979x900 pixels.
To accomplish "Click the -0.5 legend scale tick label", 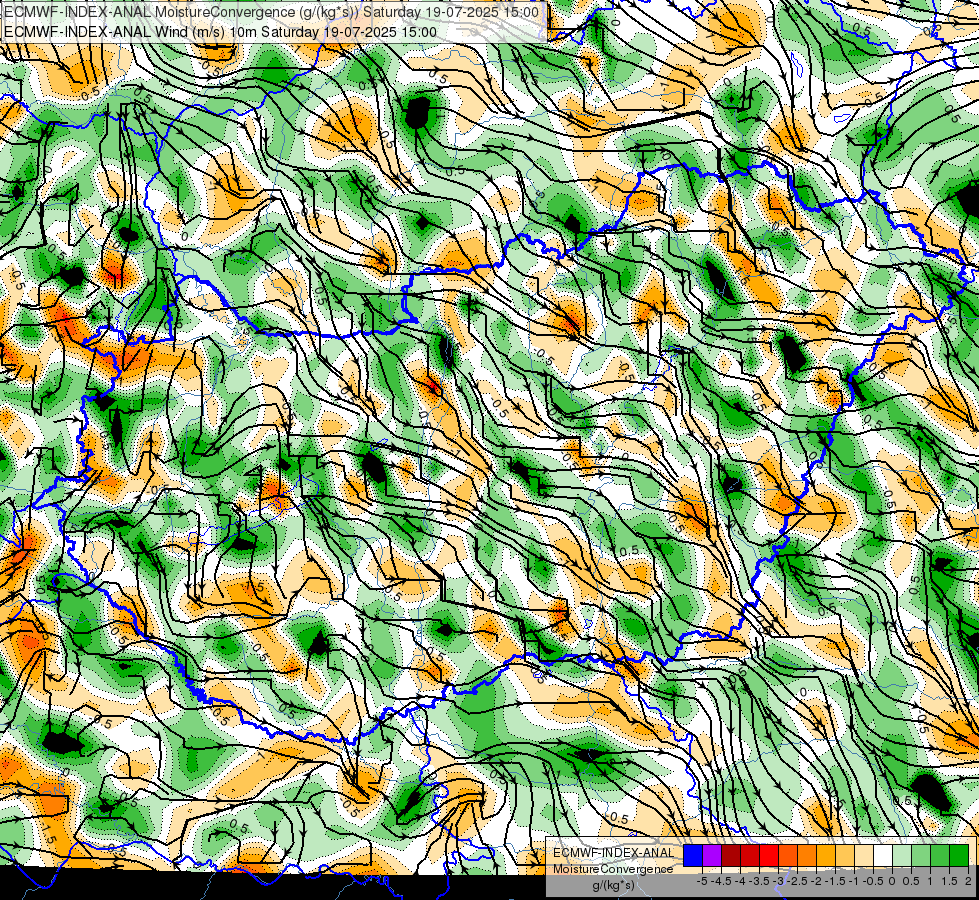I will [873, 881].
